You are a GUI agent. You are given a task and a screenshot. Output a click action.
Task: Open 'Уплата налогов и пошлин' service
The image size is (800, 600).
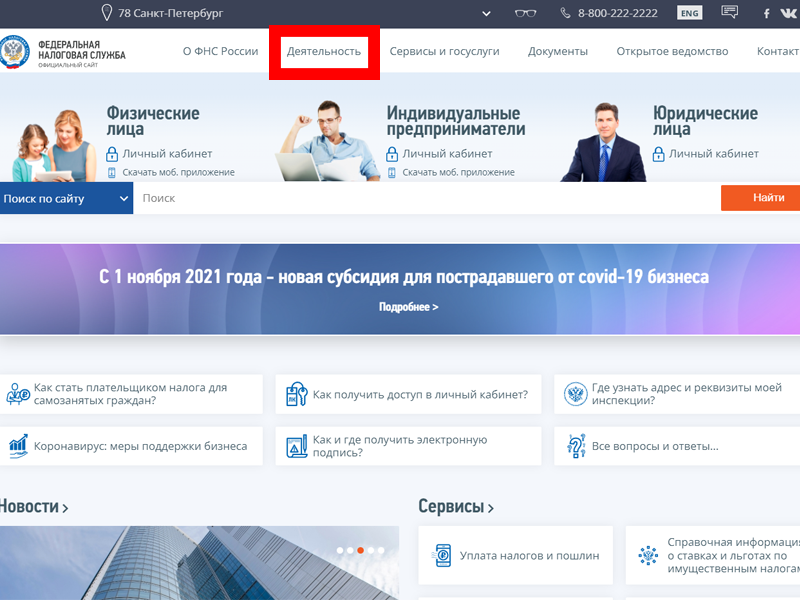[x=530, y=556]
